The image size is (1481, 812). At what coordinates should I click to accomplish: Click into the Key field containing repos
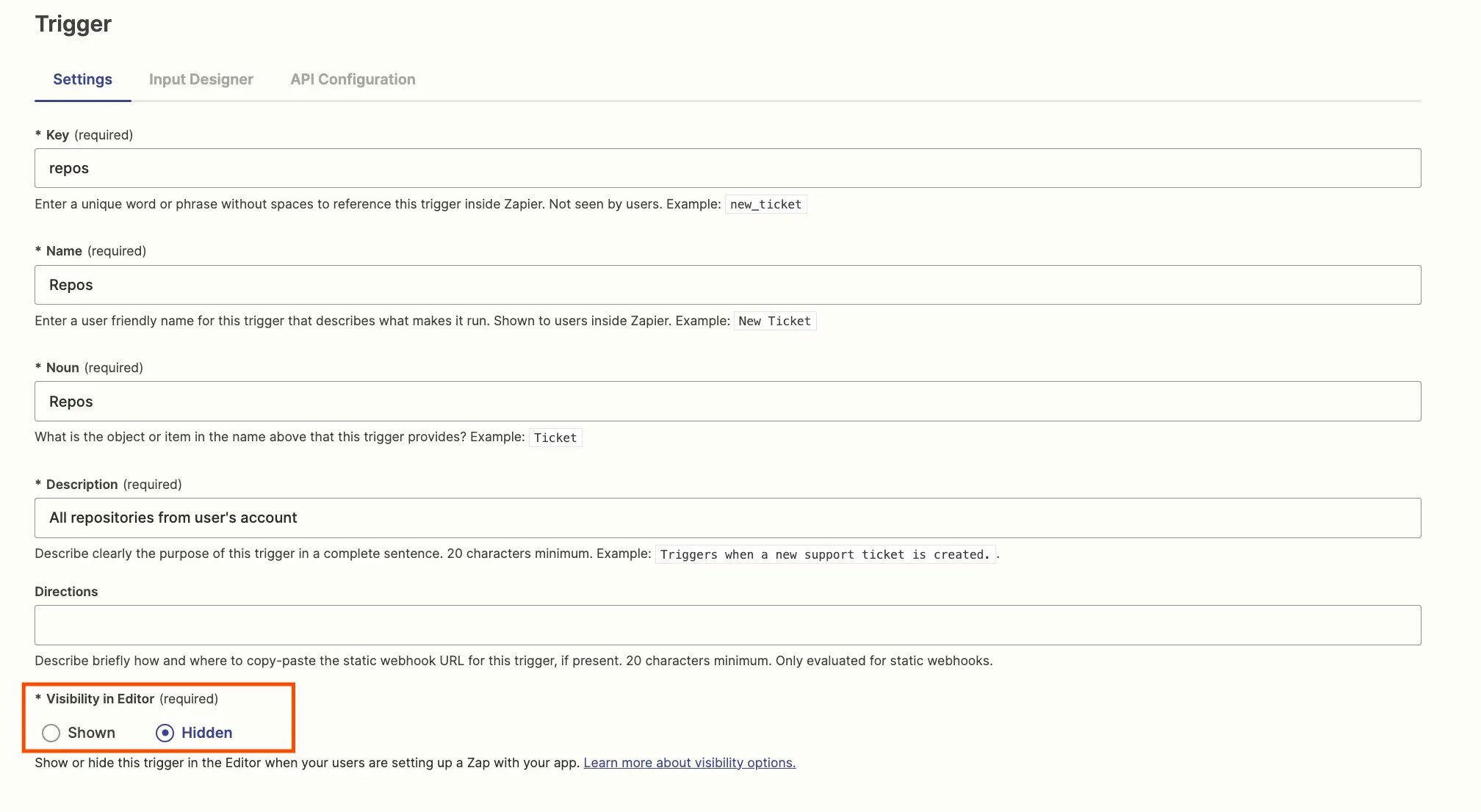[727, 168]
